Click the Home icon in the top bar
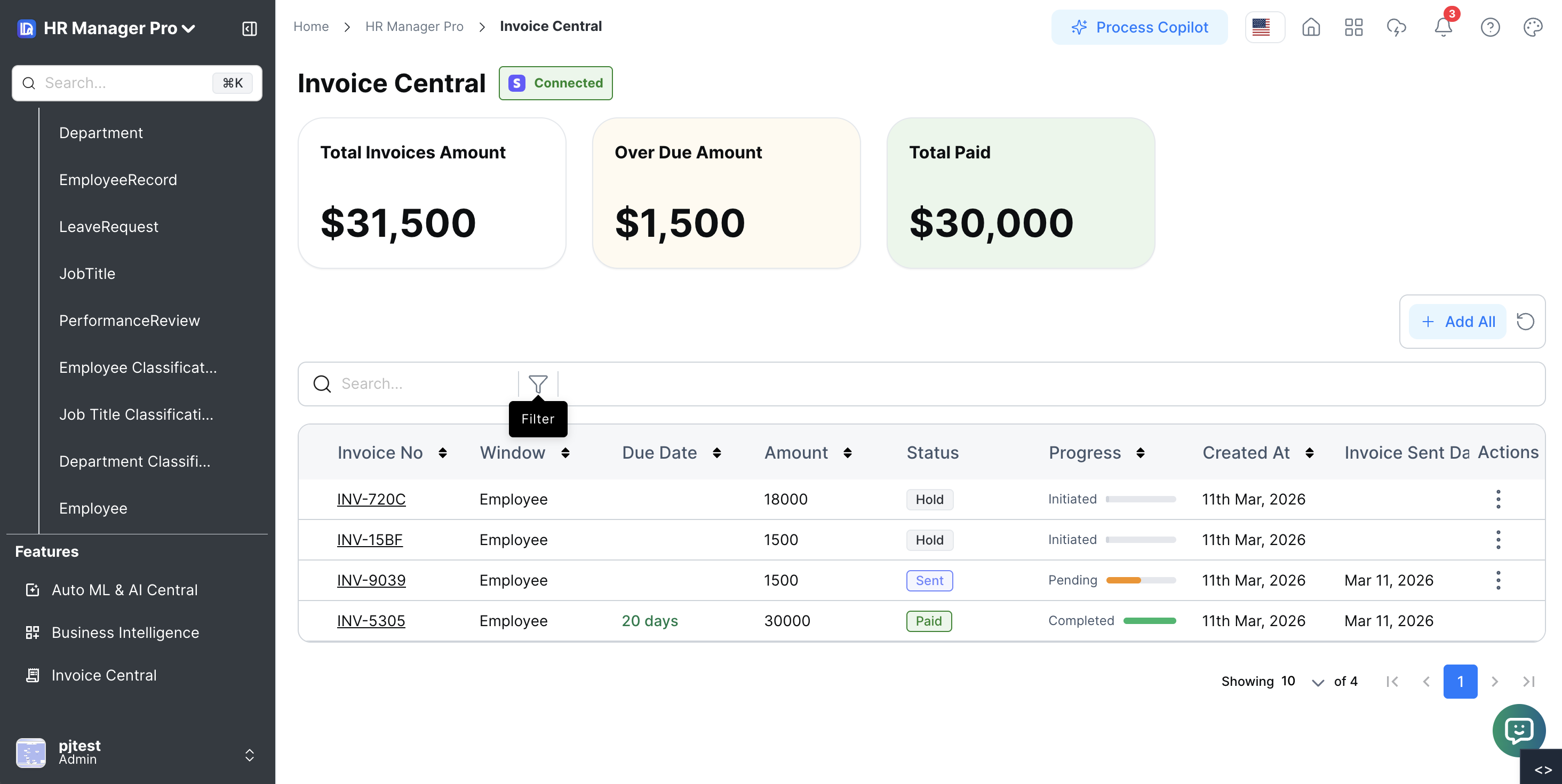The height and width of the screenshot is (784, 1562). (x=1310, y=27)
